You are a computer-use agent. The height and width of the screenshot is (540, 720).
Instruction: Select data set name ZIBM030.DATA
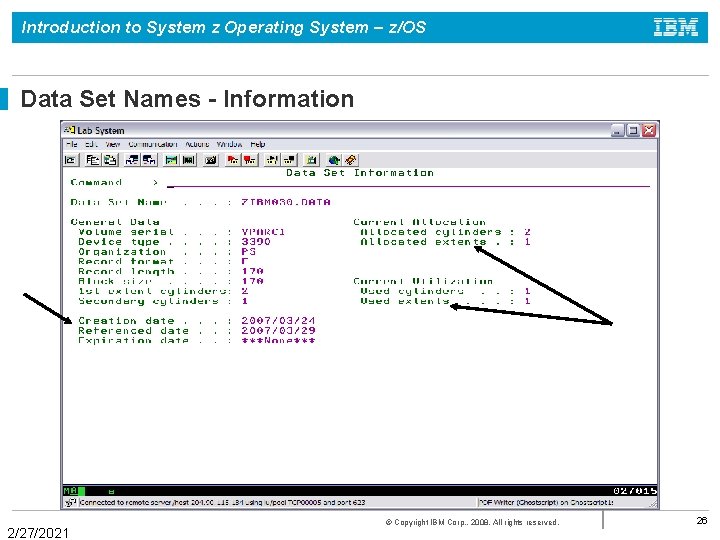tap(286, 202)
